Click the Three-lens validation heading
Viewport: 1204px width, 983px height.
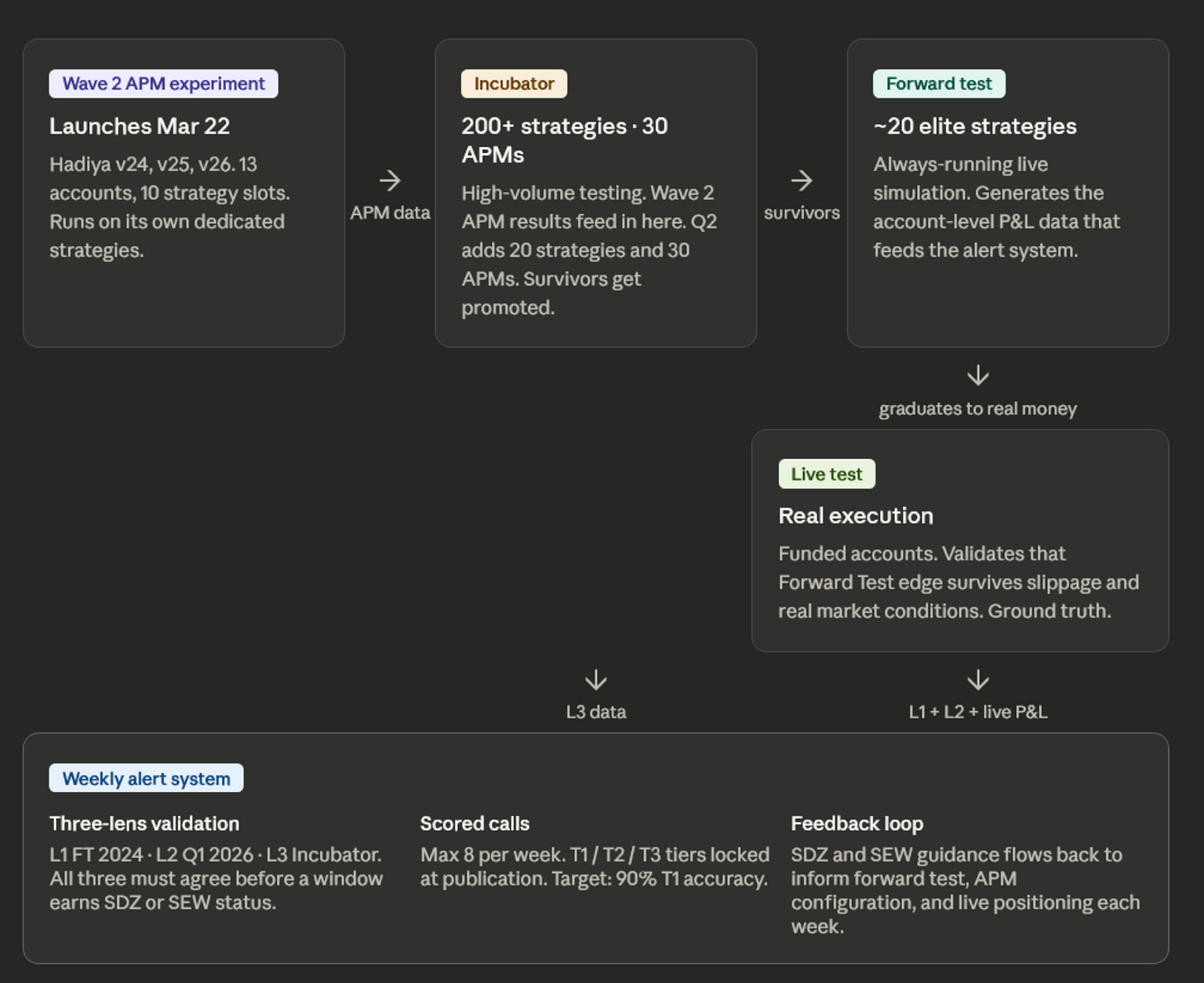(145, 823)
